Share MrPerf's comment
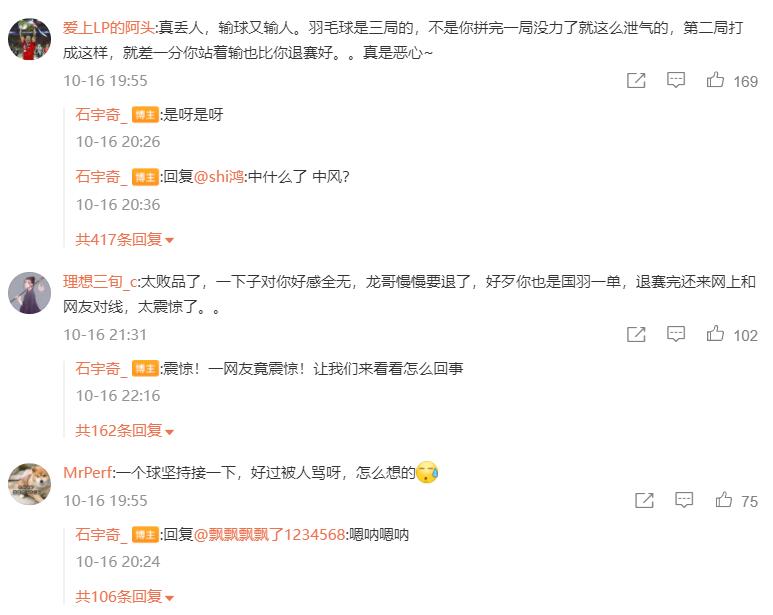 (644, 500)
